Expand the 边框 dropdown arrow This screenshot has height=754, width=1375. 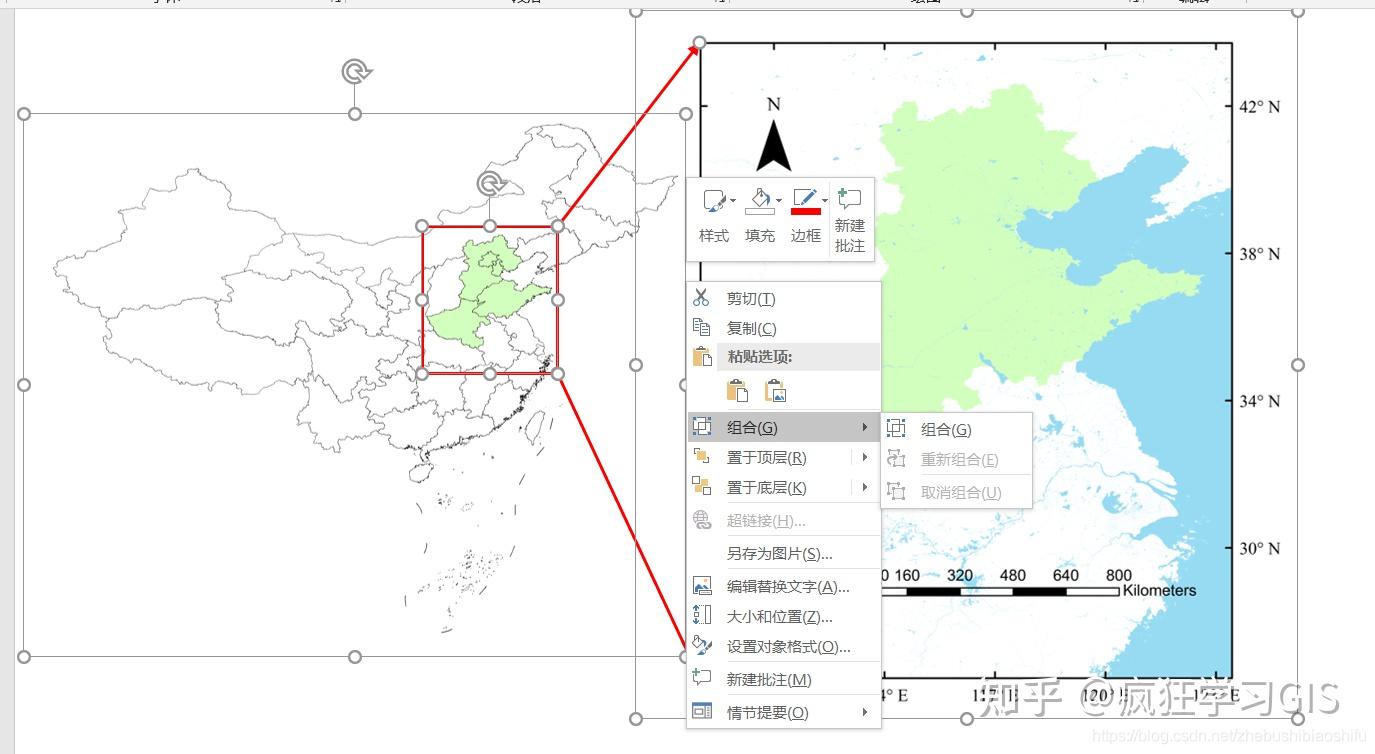pos(825,201)
